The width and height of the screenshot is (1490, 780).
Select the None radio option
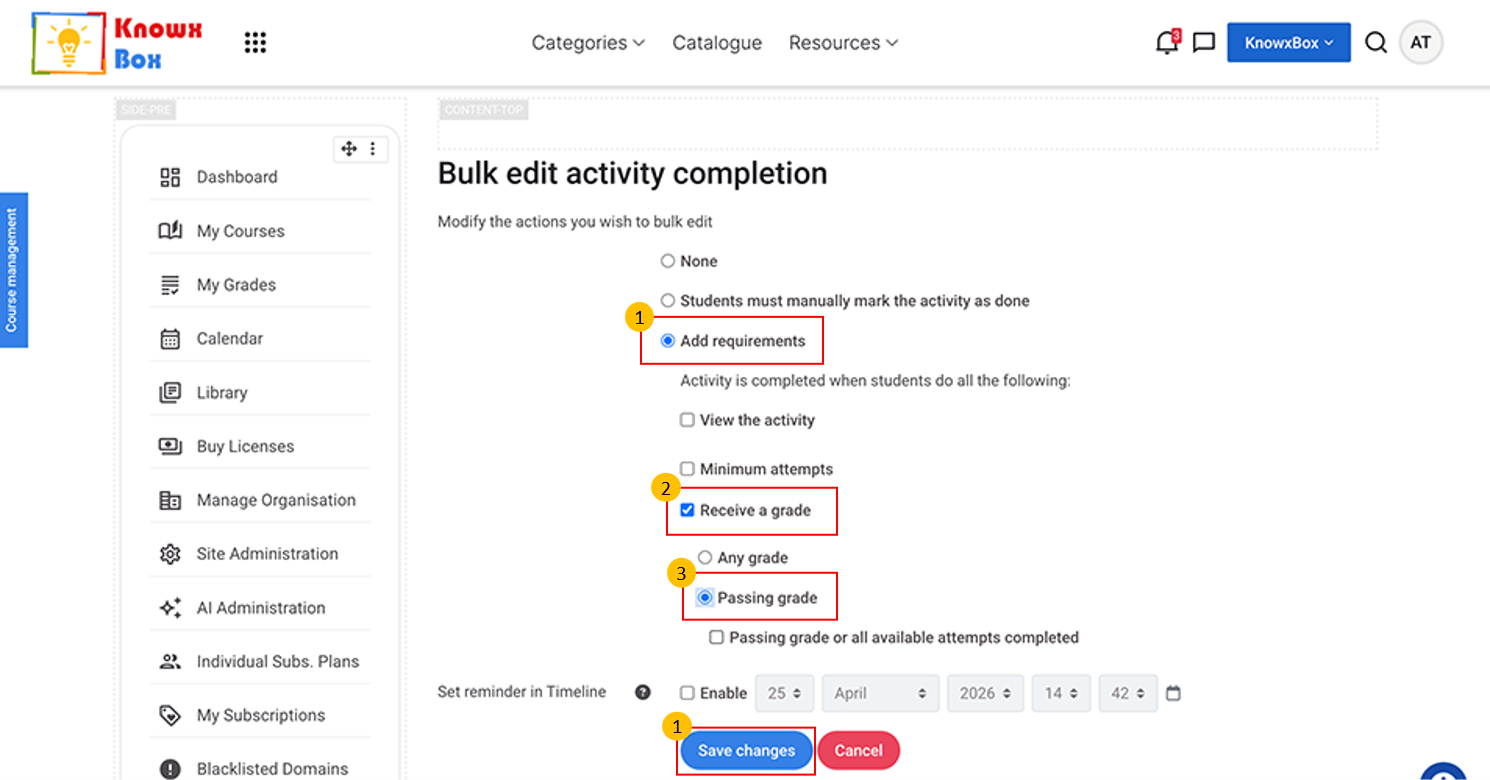click(x=668, y=261)
